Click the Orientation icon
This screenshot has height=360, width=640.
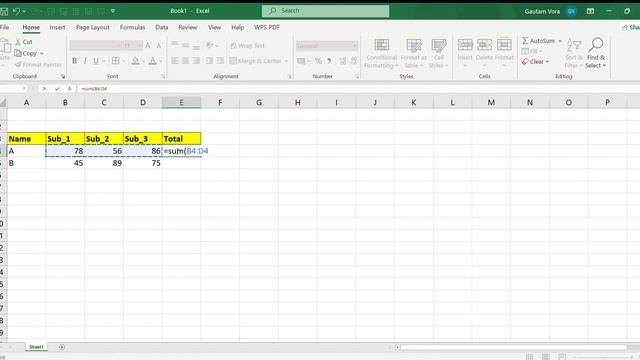coord(210,45)
